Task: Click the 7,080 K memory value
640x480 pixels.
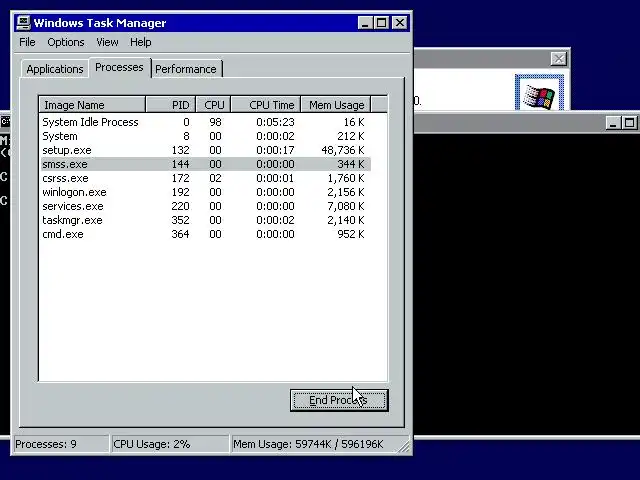Action: pyautogui.click(x=346, y=206)
